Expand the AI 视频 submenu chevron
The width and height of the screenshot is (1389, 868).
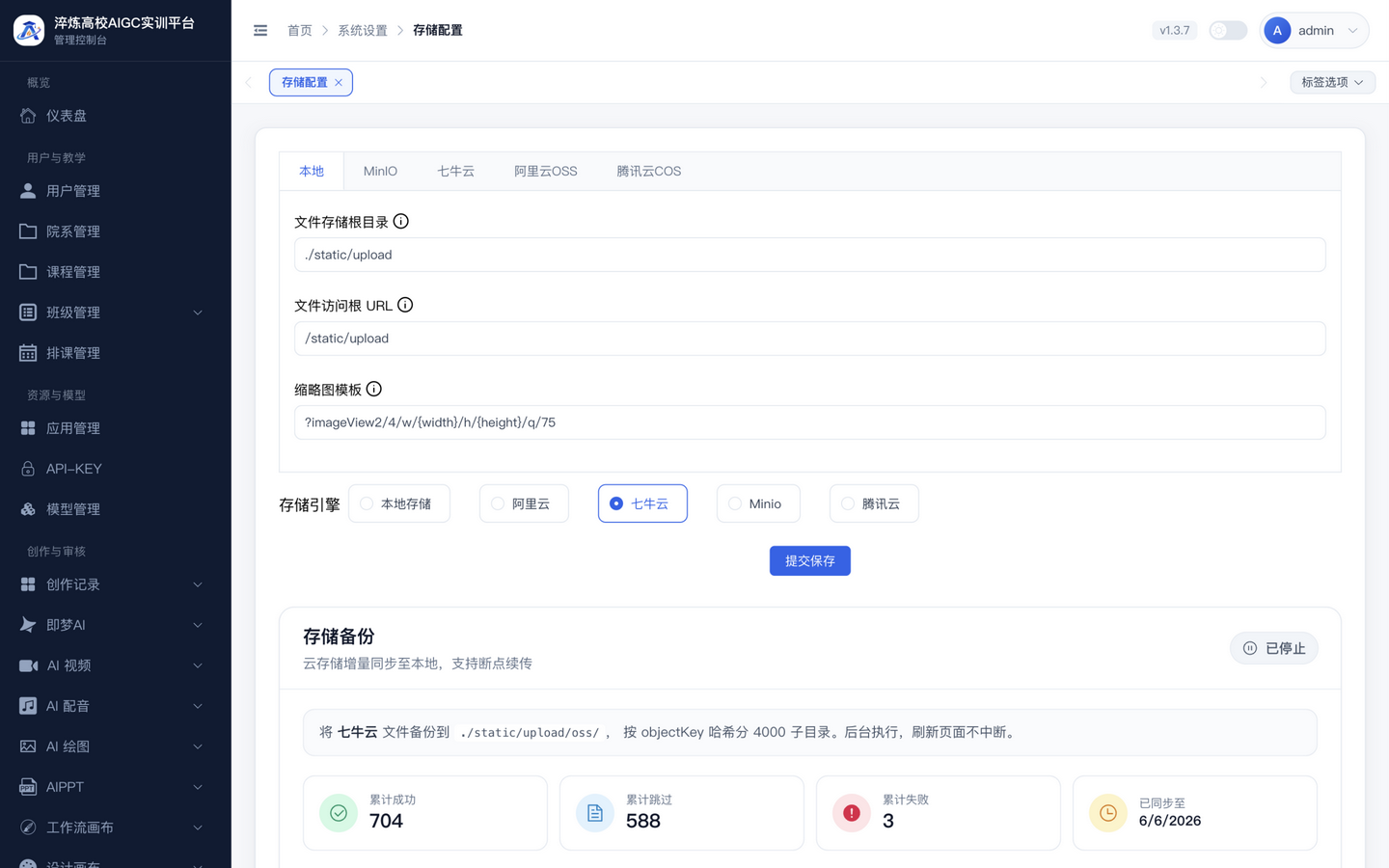[x=198, y=665]
